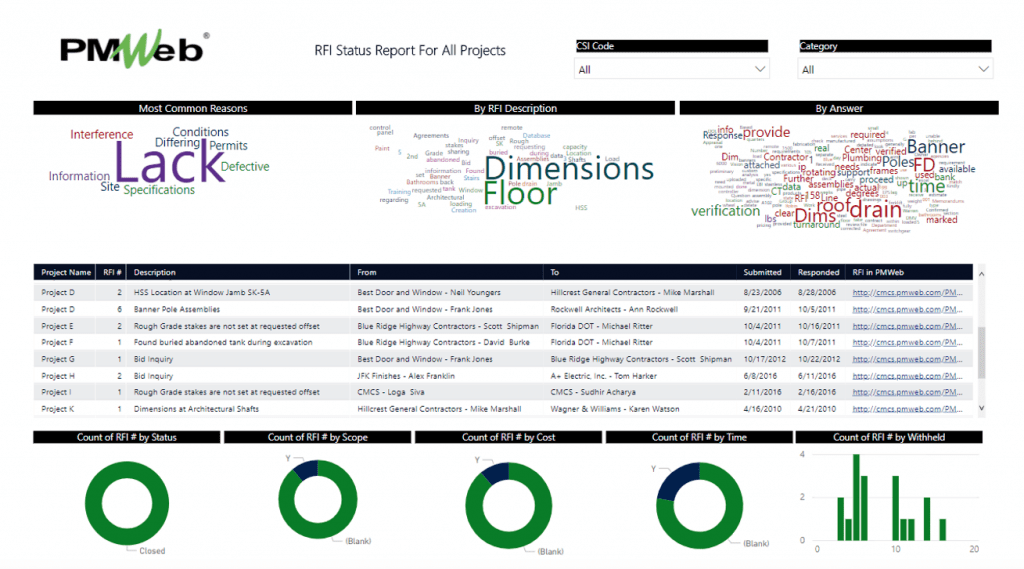Click 'Found buried abandoned tank during excavation' cell
The height and width of the screenshot is (569, 1024).
[223, 342]
